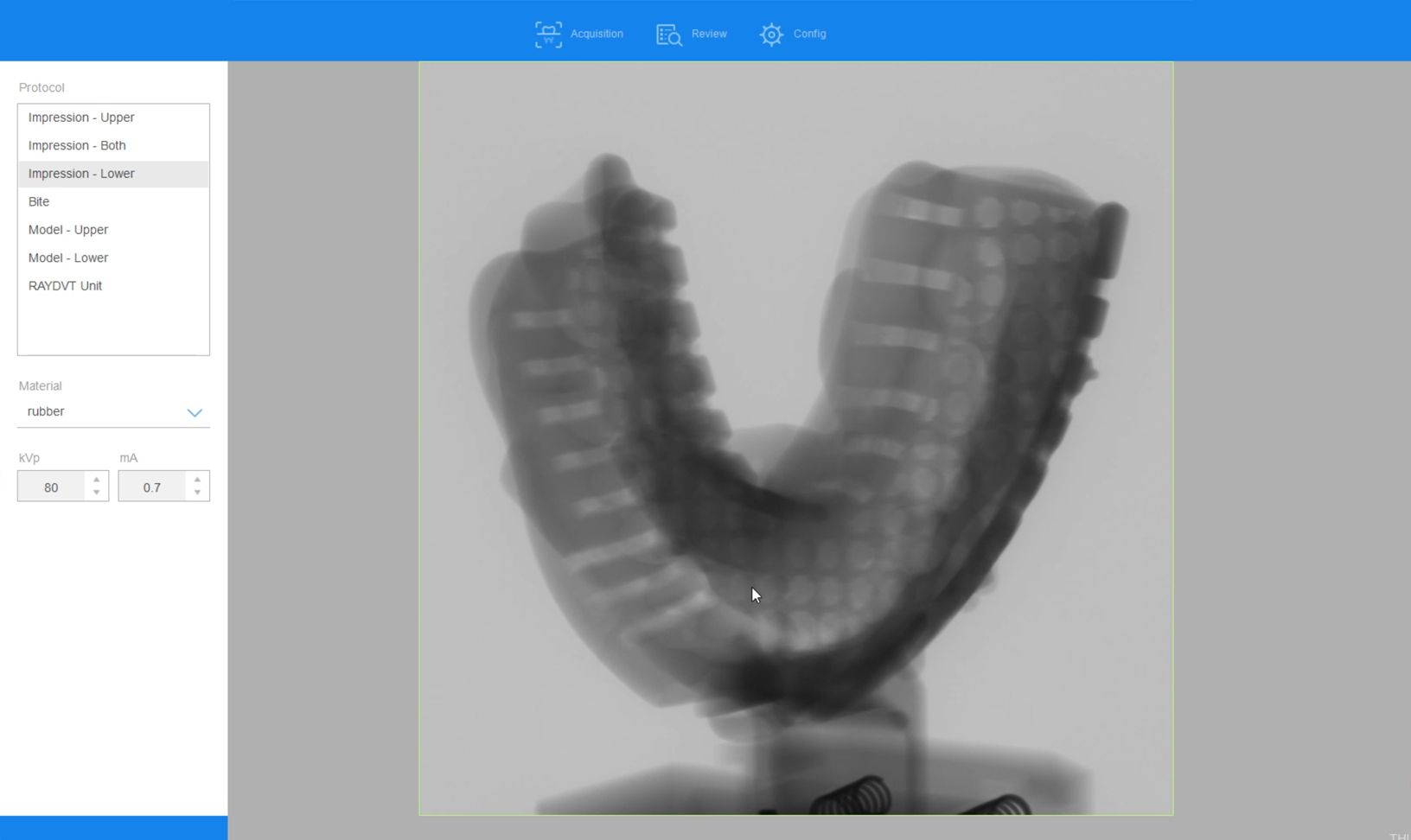
Task: Select the Model - Lower protocol
Action: pos(68,258)
